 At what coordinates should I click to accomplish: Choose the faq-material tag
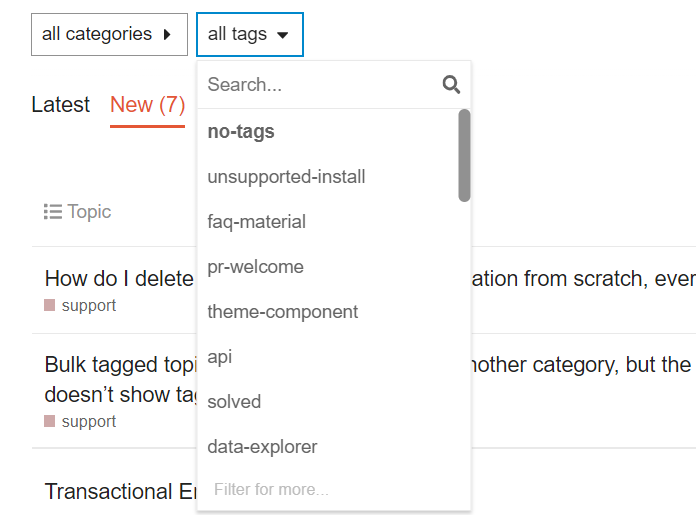[256, 222]
